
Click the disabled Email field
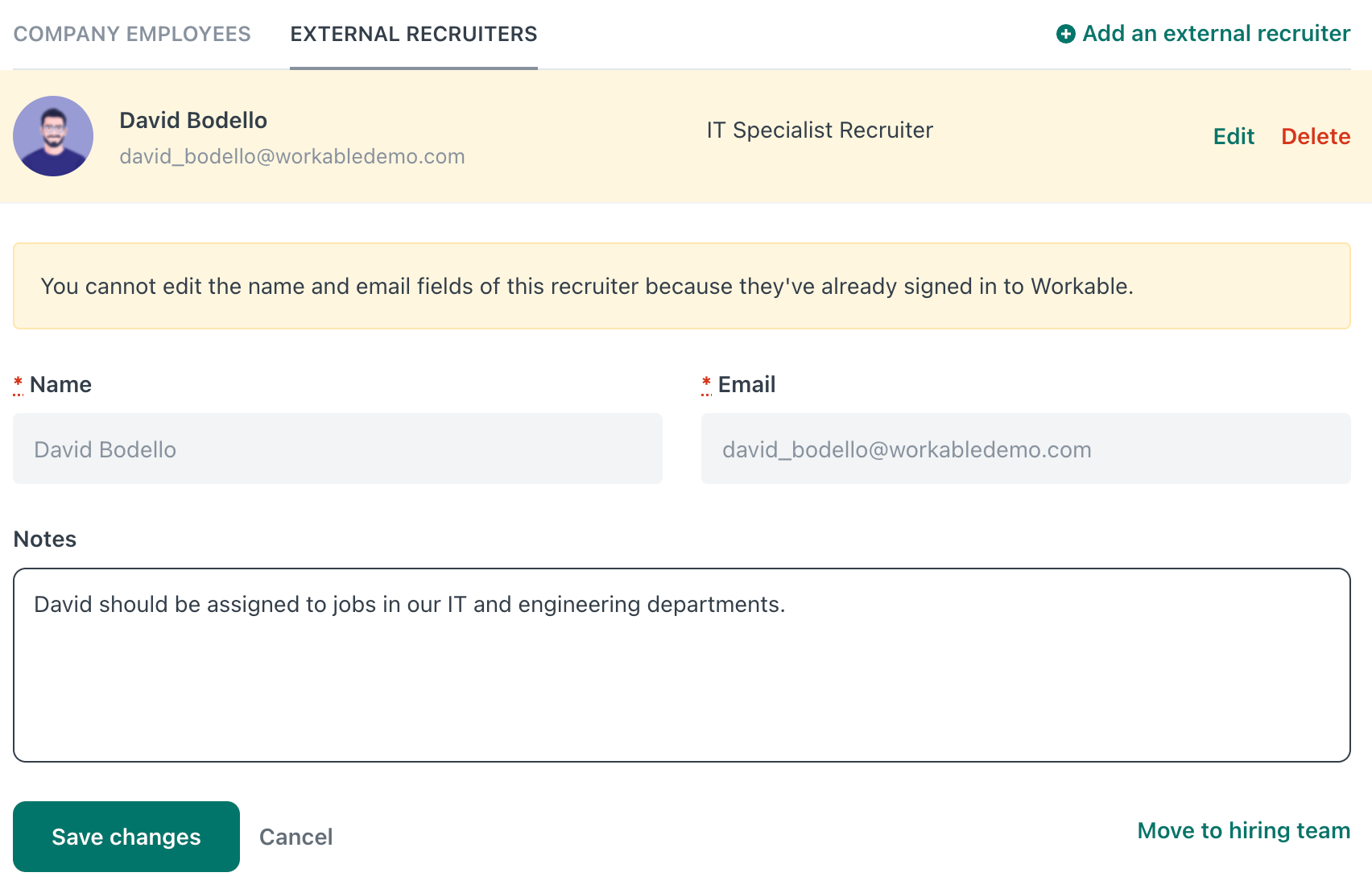[1026, 449]
